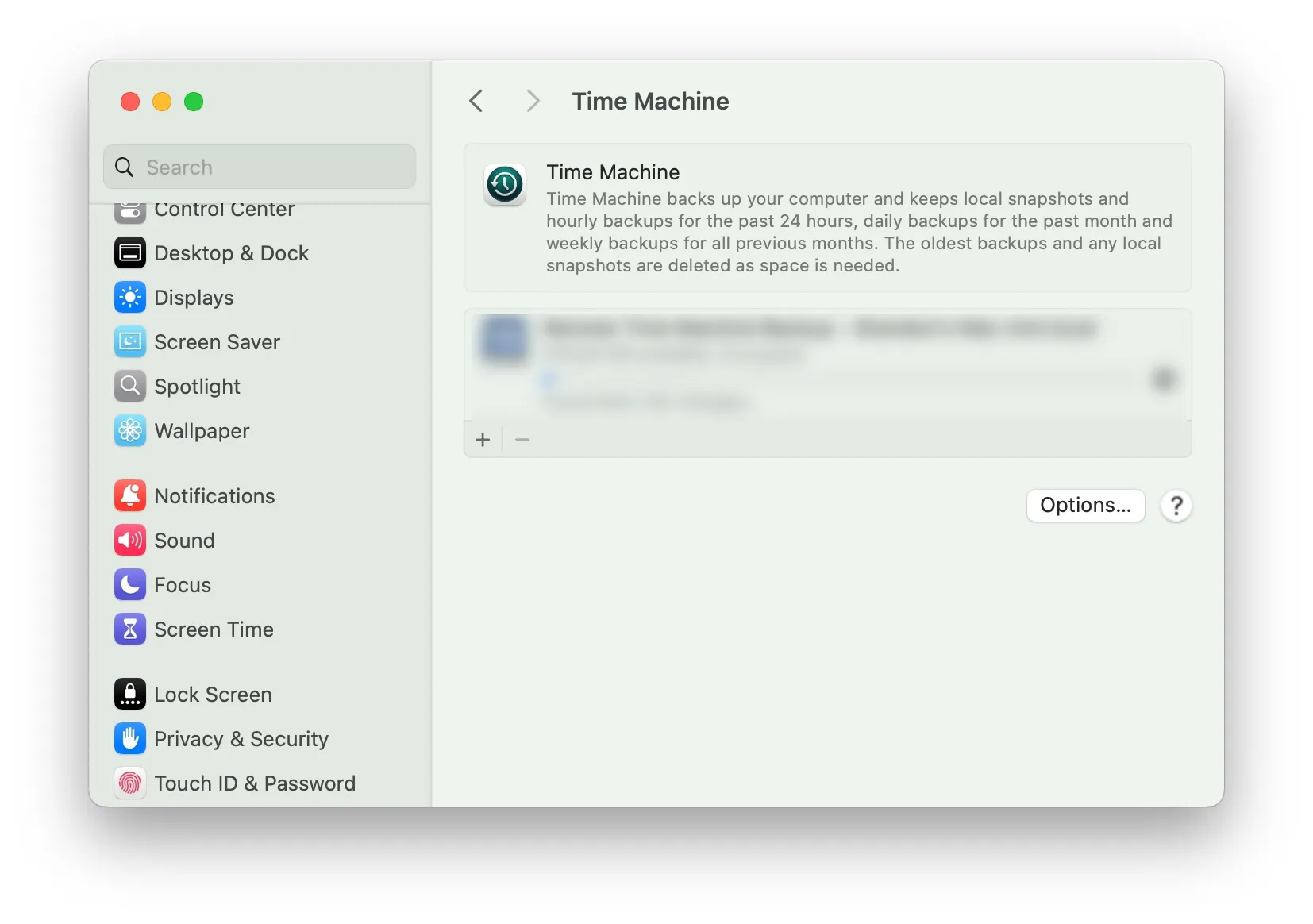Open Time Machine Options dialog
This screenshot has height=924, width=1313.
1085,506
